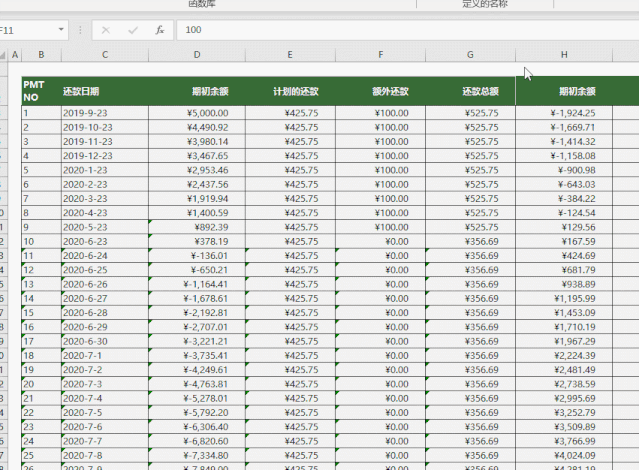This screenshot has height=470, width=639.
Task: Select cell with ¥938.89
Action: click(564, 284)
